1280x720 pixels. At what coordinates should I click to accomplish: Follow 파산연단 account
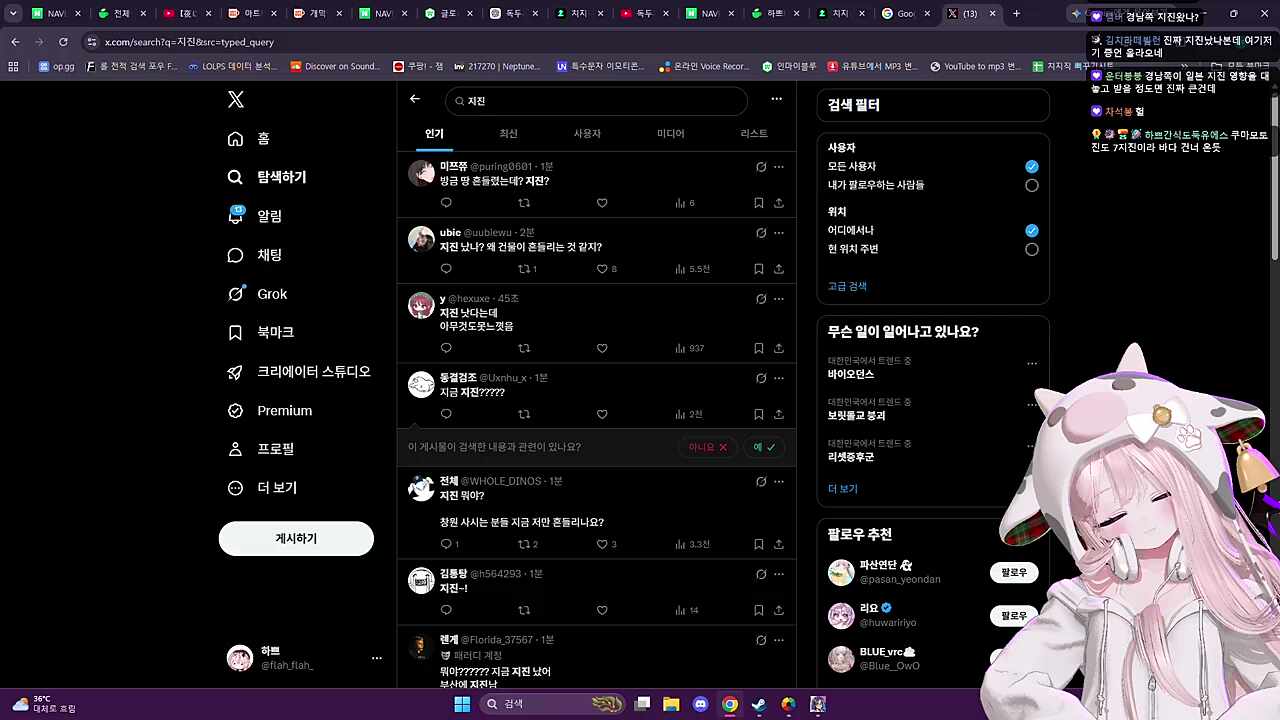coord(1014,573)
